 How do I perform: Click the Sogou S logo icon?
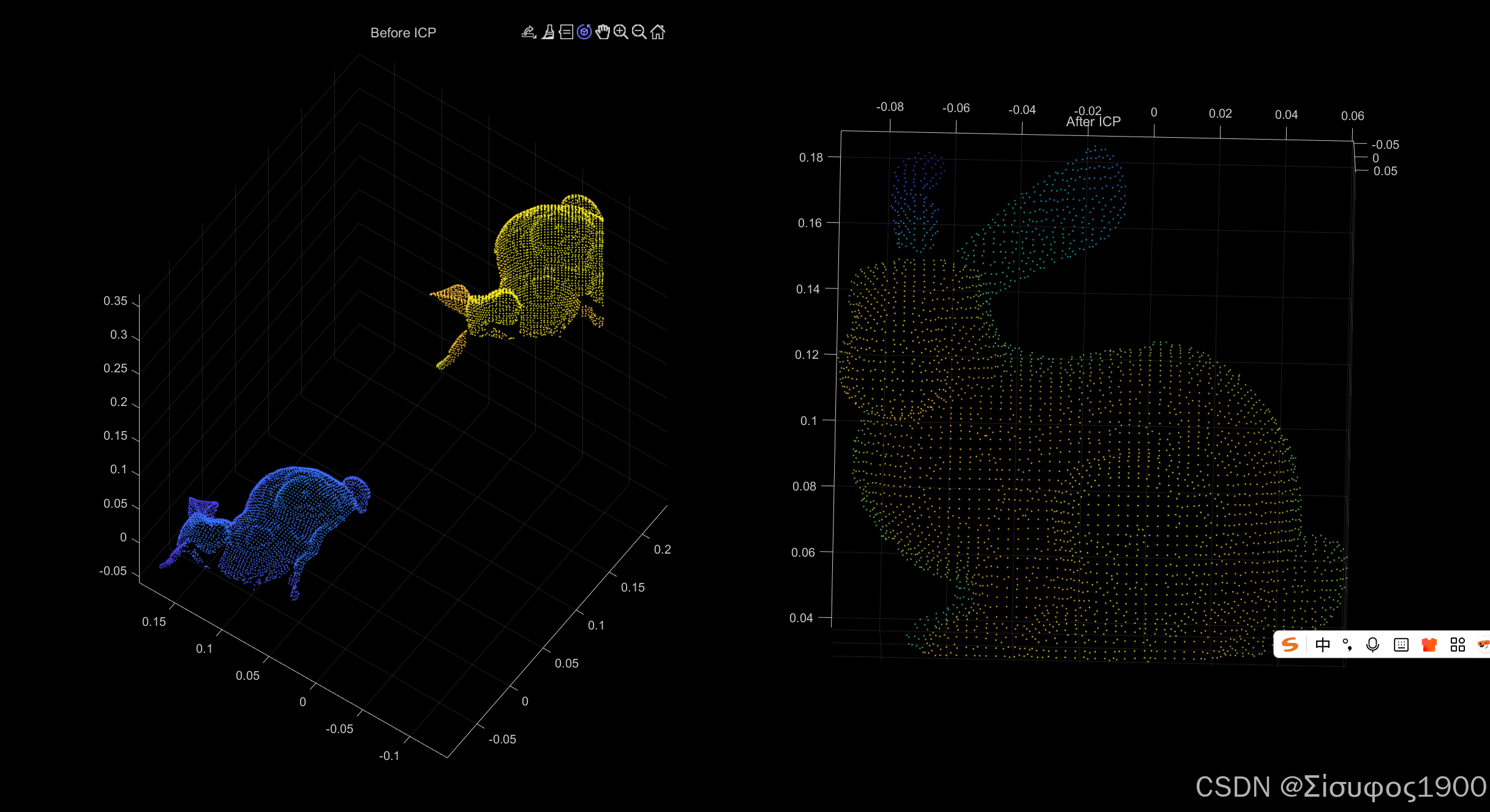(x=1290, y=645)
